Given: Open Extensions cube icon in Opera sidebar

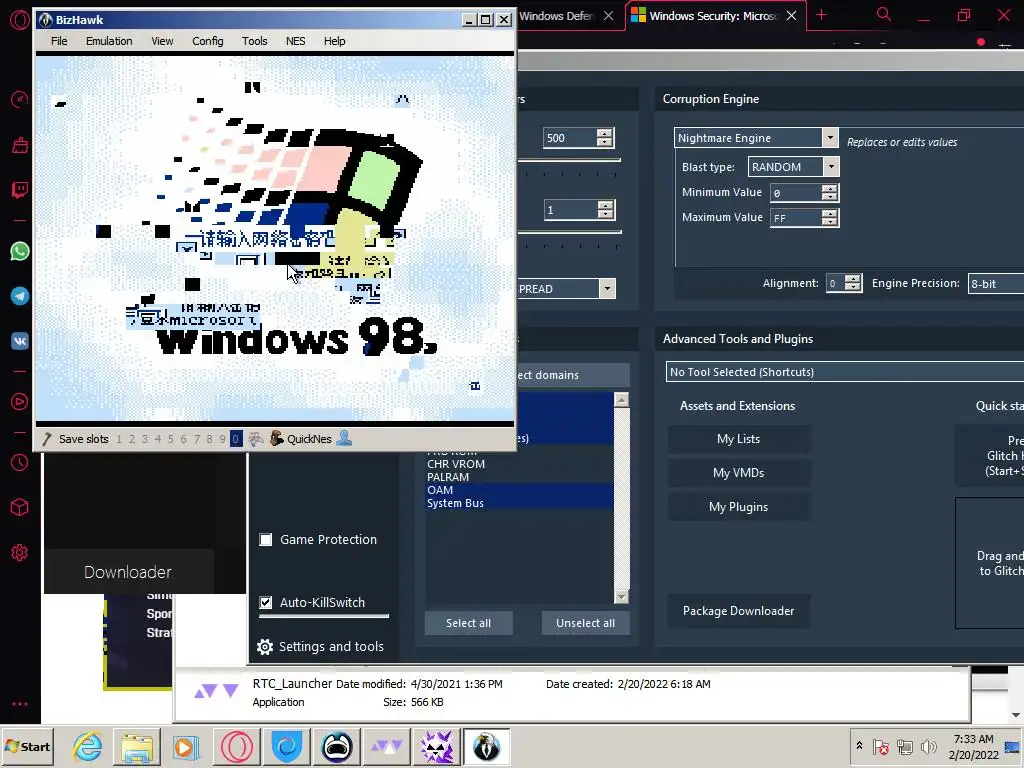Looking at the screenshot, I should click(x=20, y=507).
